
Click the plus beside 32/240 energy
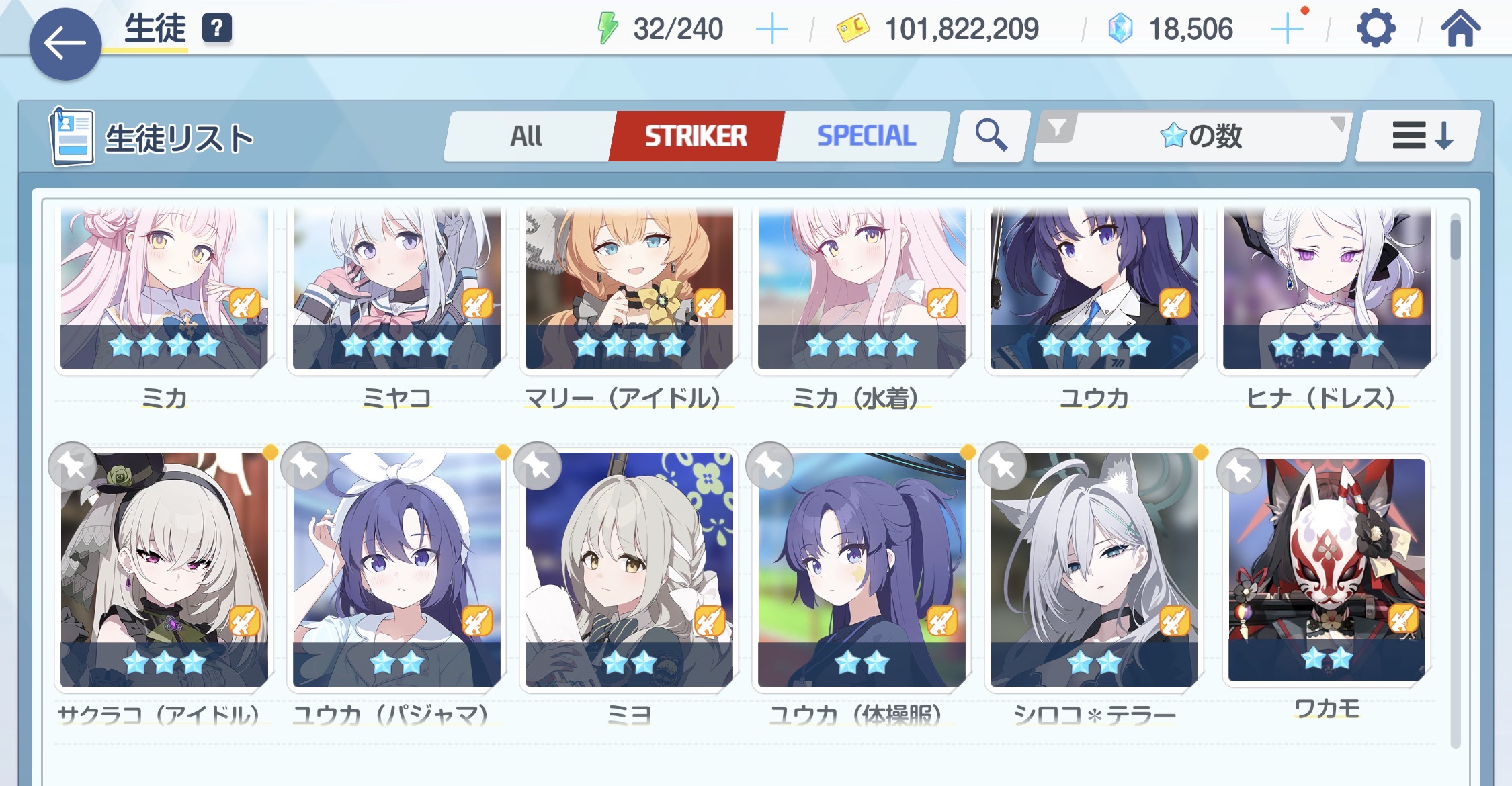[771, 30]
